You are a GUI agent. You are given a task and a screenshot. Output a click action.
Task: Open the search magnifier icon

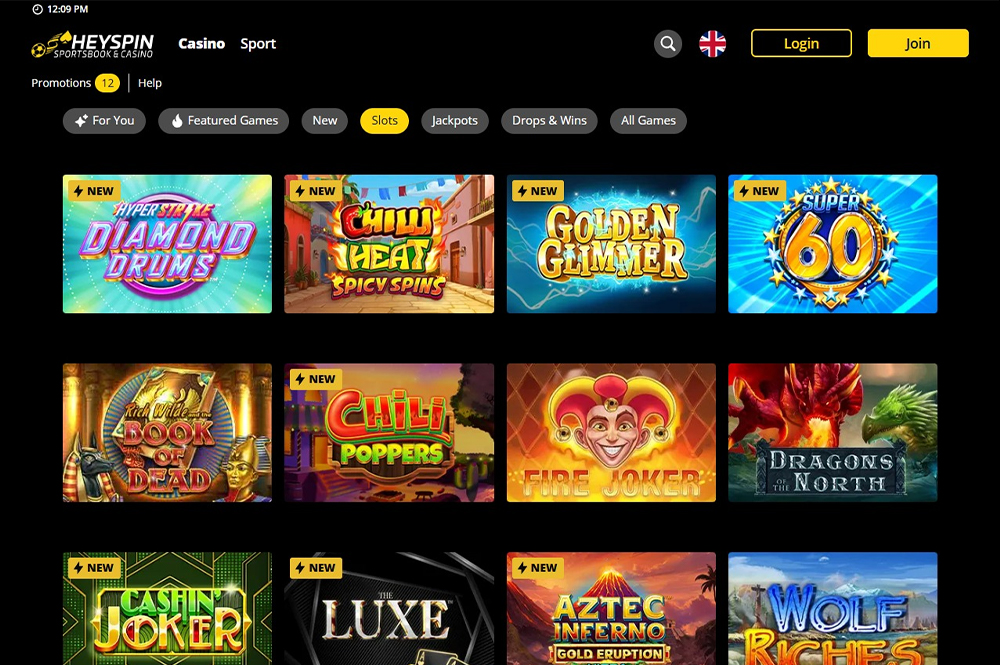click(x=668, y=43)
